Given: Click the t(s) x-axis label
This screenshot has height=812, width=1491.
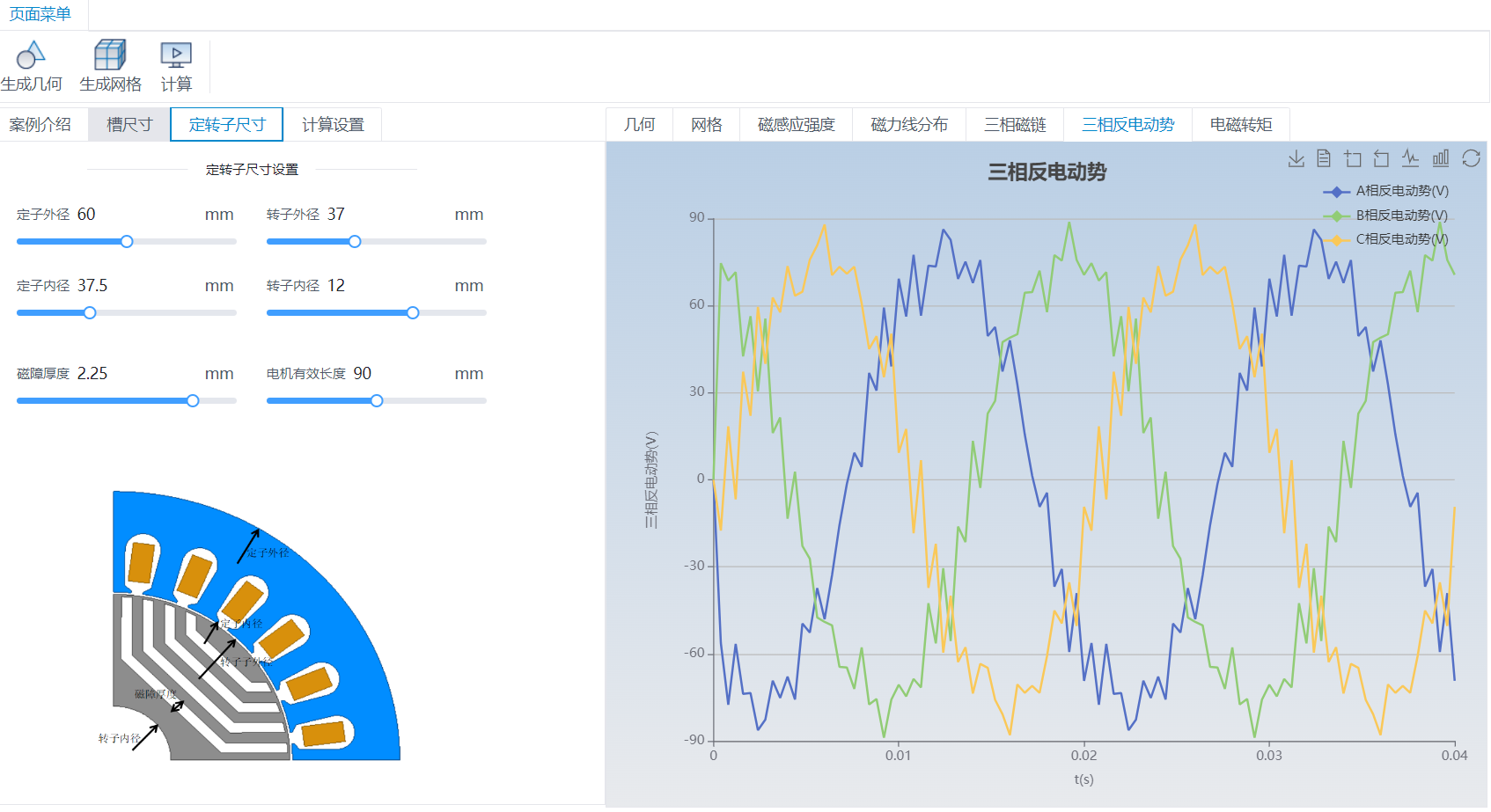Looking at the screenshot, I should pyautogui.click(x=1084, y=779).
